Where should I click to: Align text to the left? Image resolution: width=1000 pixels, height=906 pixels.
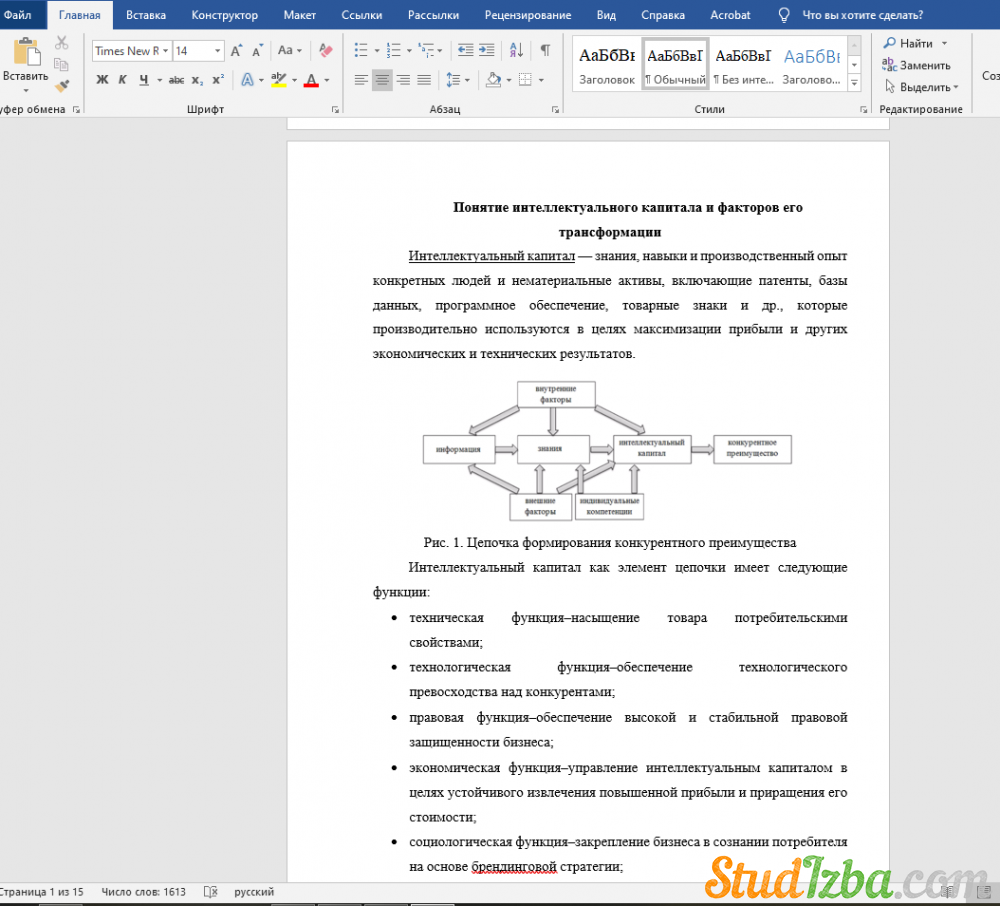pos(361,80)
